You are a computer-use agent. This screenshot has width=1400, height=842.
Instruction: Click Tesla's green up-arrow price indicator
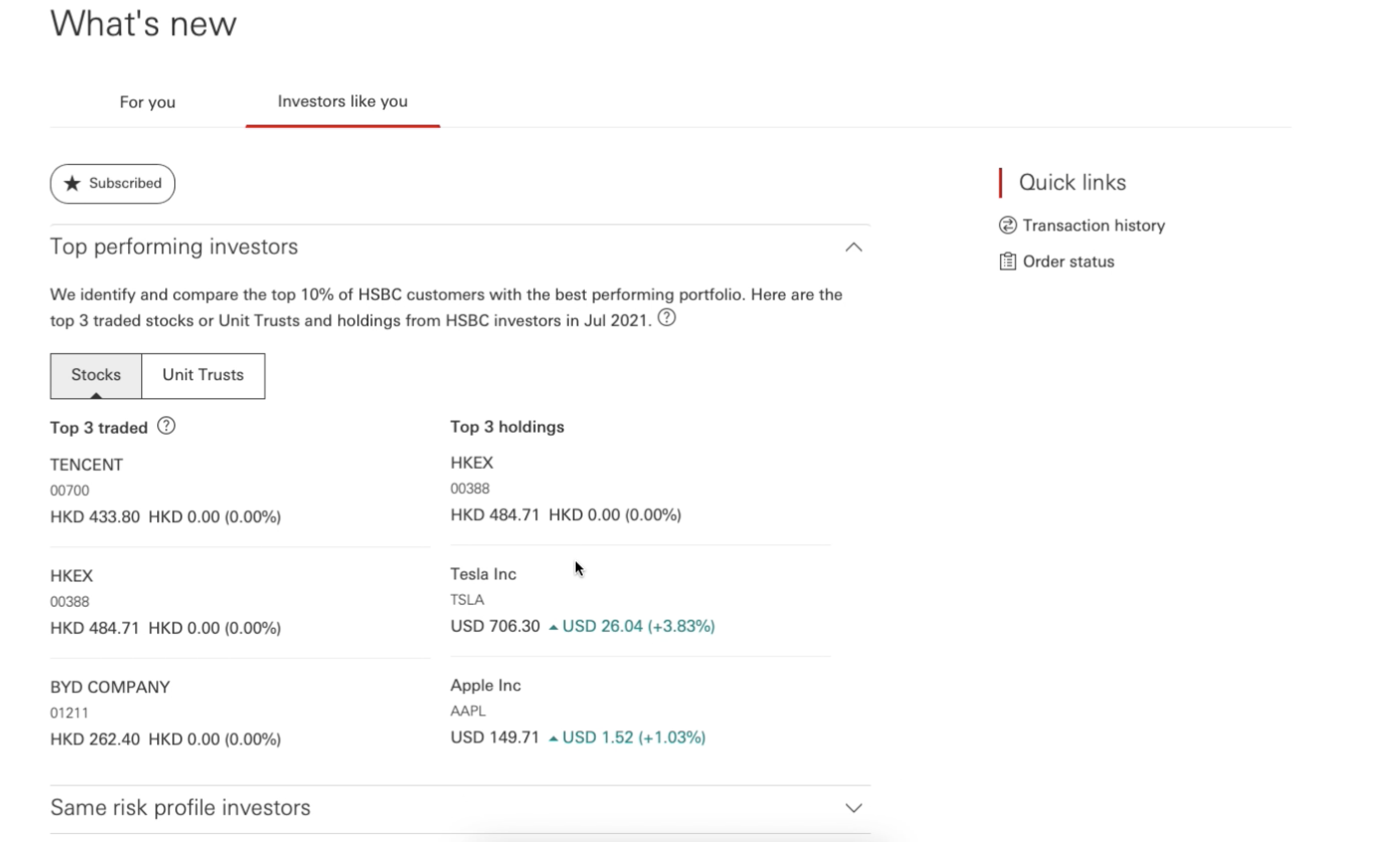click(553, 627)
